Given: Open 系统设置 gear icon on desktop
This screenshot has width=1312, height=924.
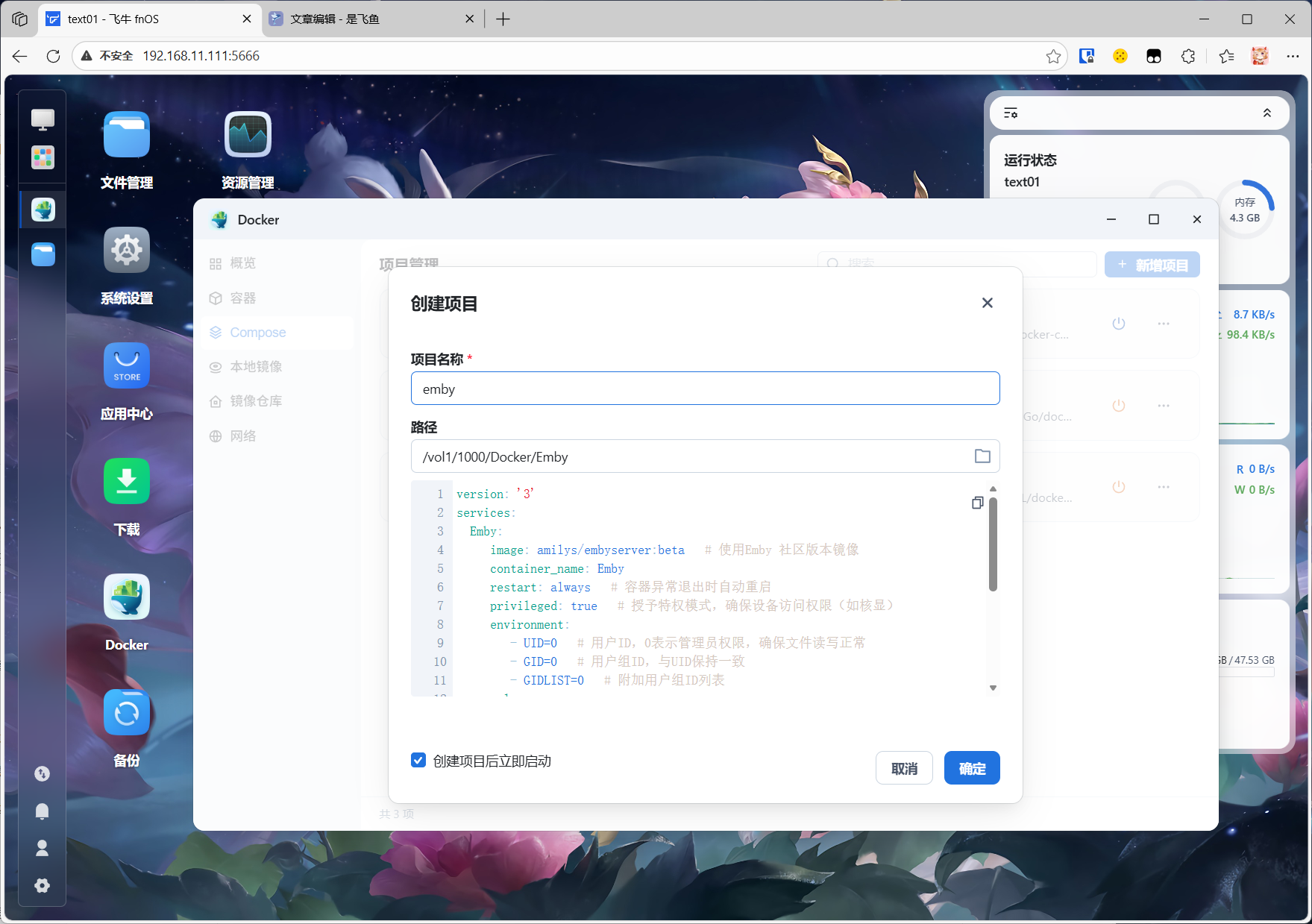Looking at the screenshot, I should coord(127,251).
